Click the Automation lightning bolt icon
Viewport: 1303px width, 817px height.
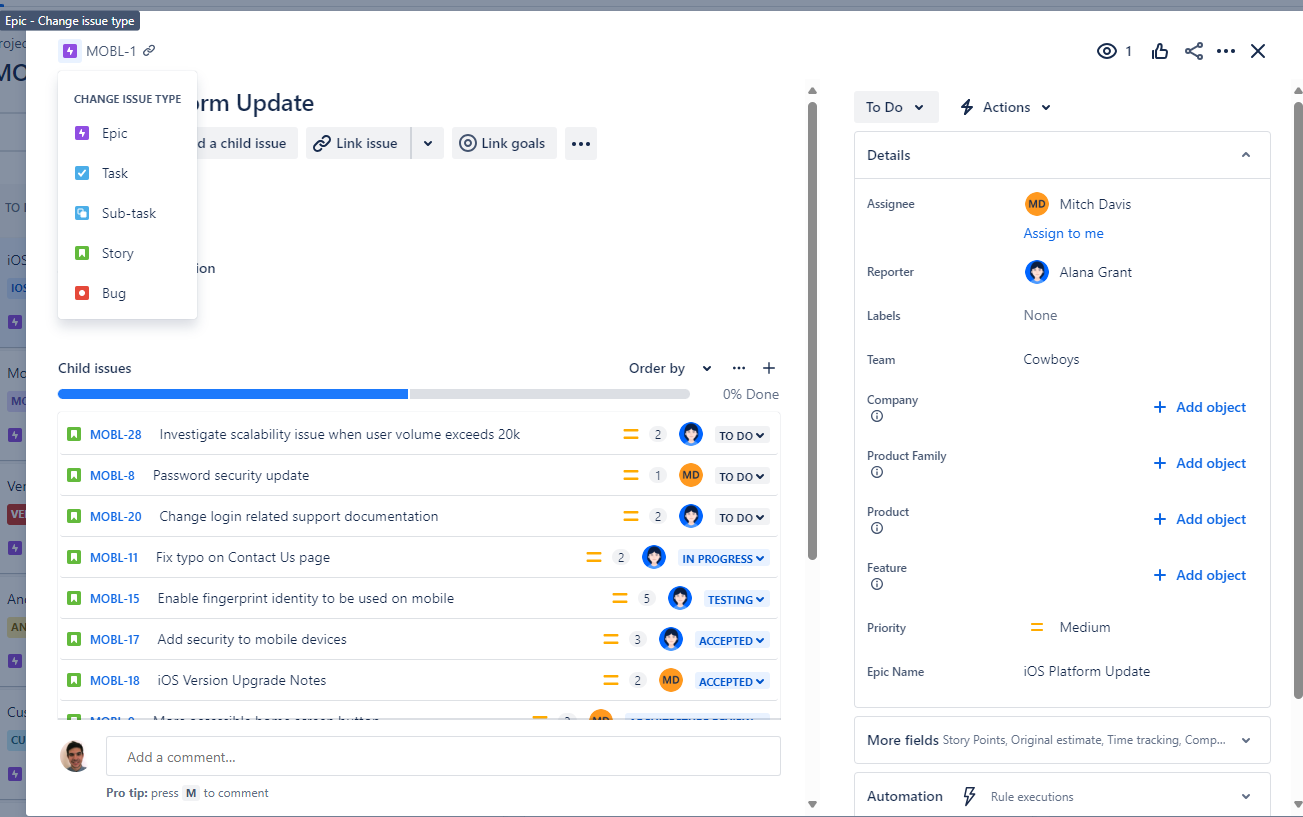[969, 796]
